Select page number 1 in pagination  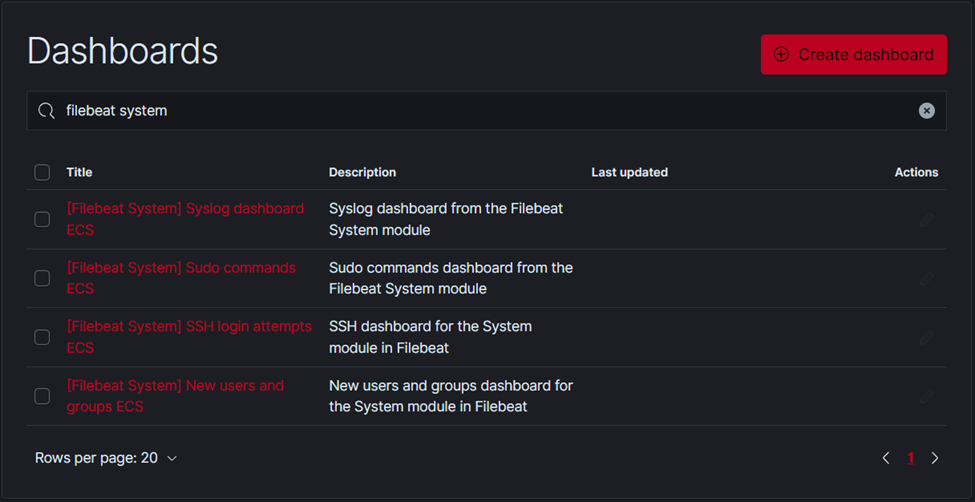(x=910, y=458)
